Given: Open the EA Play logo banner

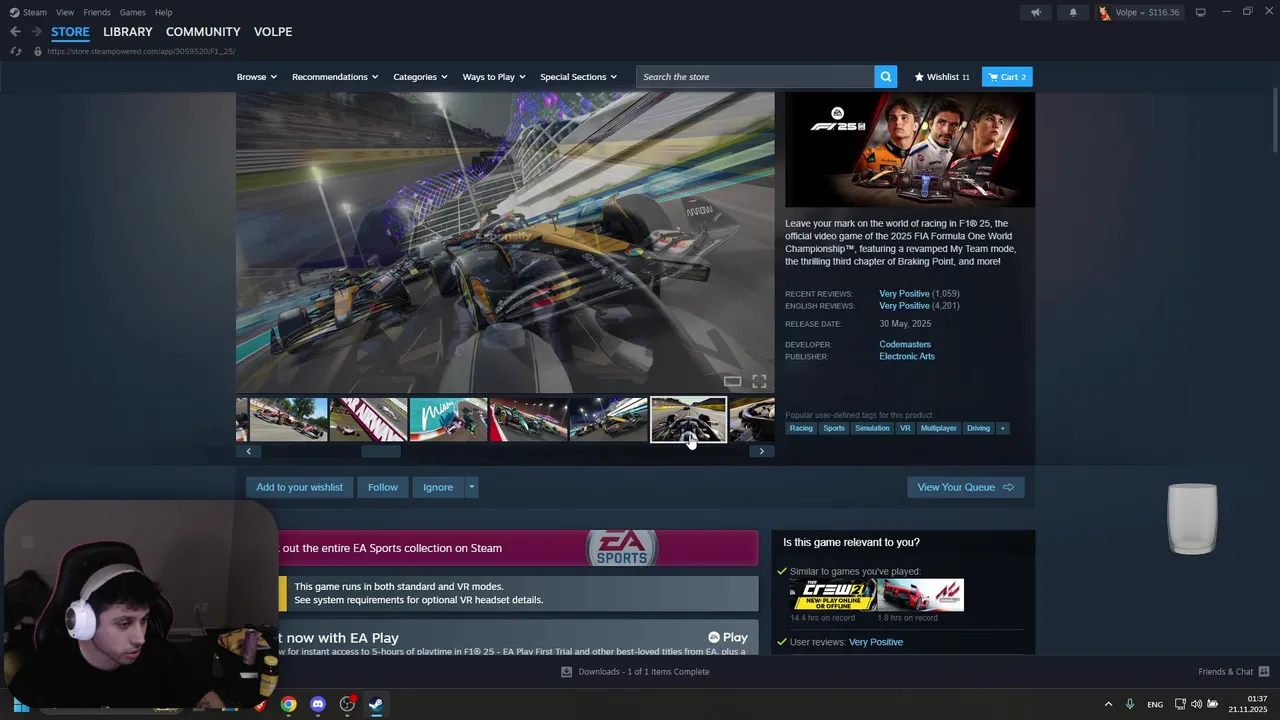Looking at the screenshot, I should tap(727, 637).
